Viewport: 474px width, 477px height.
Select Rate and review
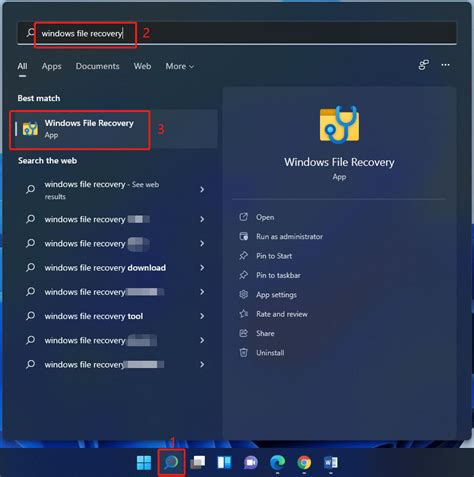point(282,314)
